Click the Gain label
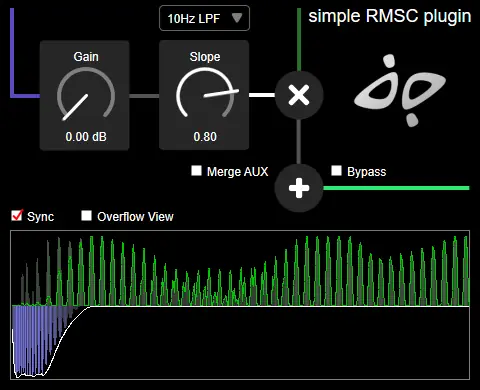This screenshot has height=390, width=480. (x=86, y=57)
